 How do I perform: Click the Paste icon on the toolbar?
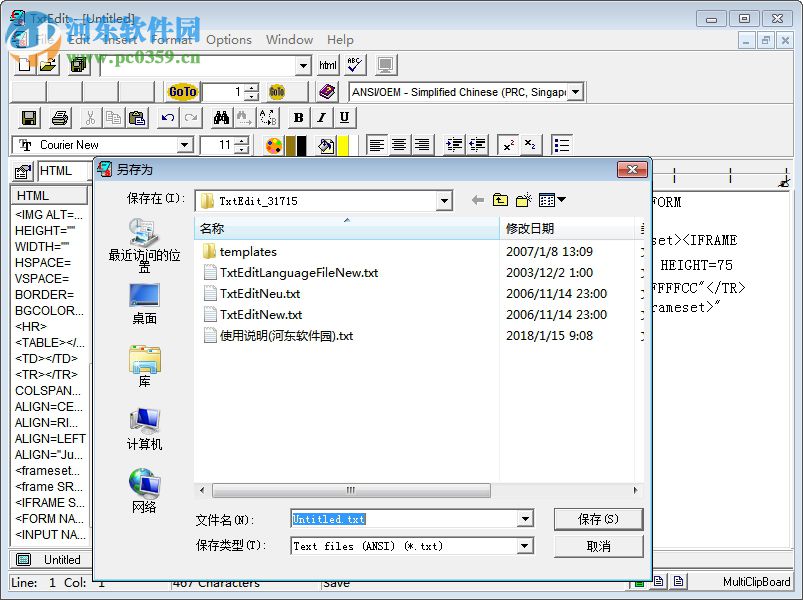pyautogui.click(x=138, y=117)
